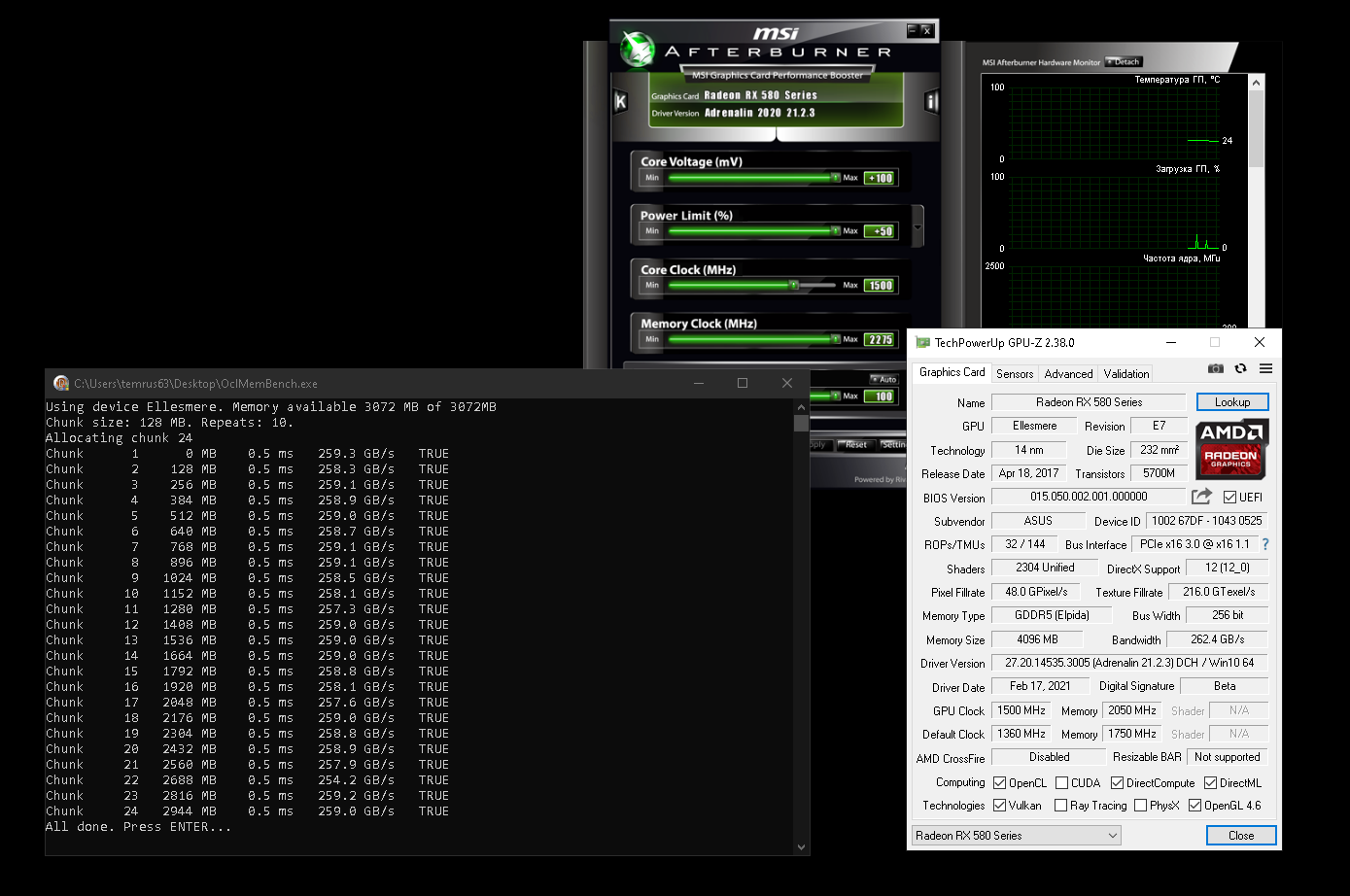The height and width of the screenshot is (896, 1350).
Task: Toggle the OpenCL checkbox
Action: [x=999, y=782]
